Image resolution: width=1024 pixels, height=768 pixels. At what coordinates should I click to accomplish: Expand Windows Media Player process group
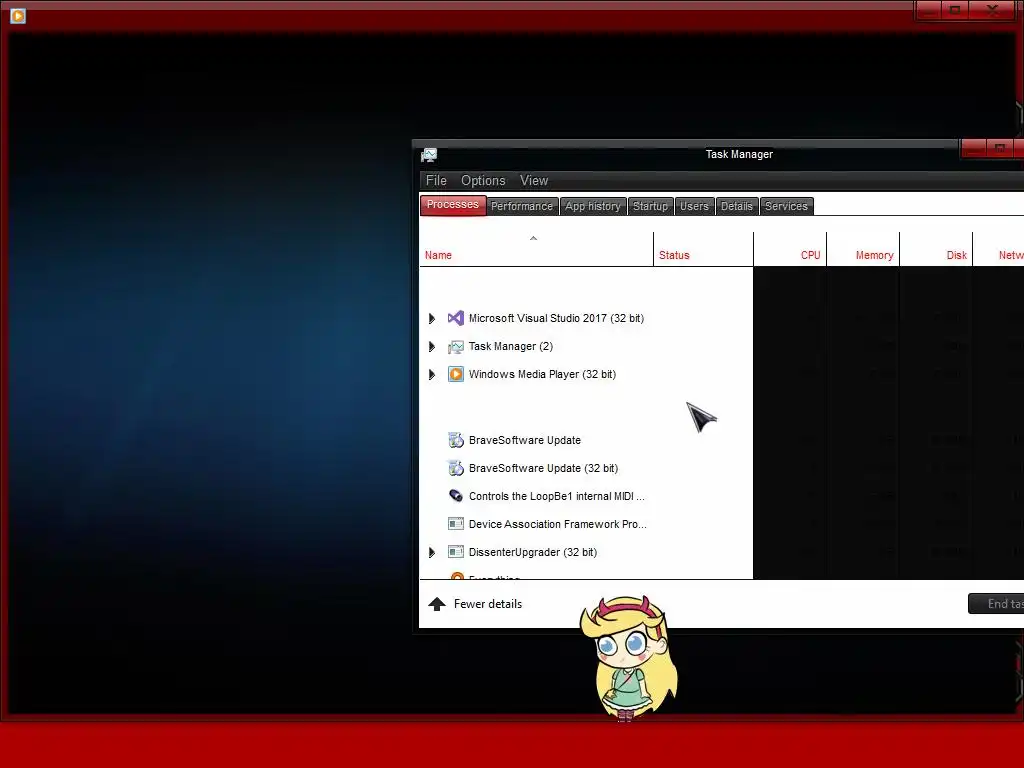pyautogui.click(x=432, y=375)
